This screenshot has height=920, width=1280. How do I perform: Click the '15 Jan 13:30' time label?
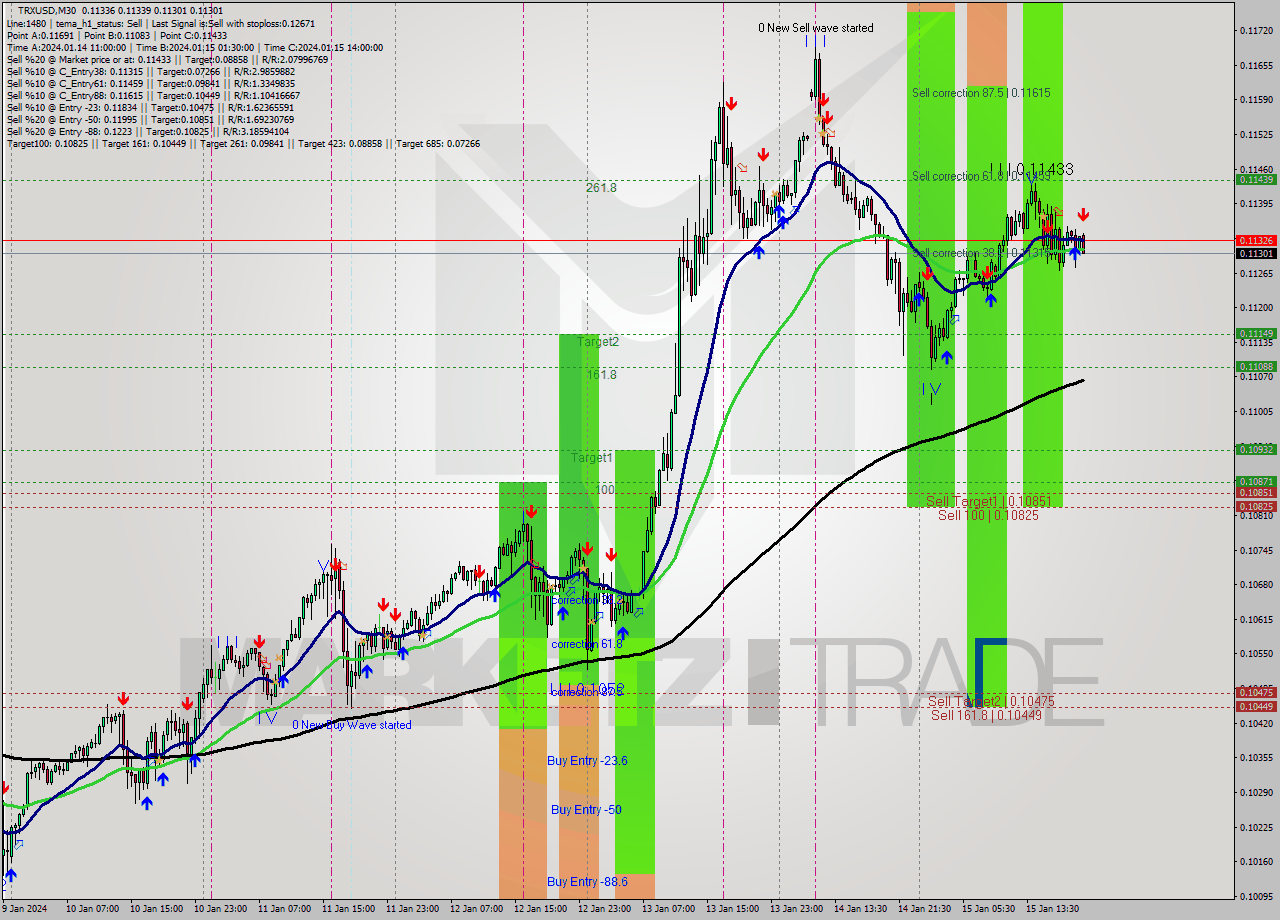tap(1052, 909)
